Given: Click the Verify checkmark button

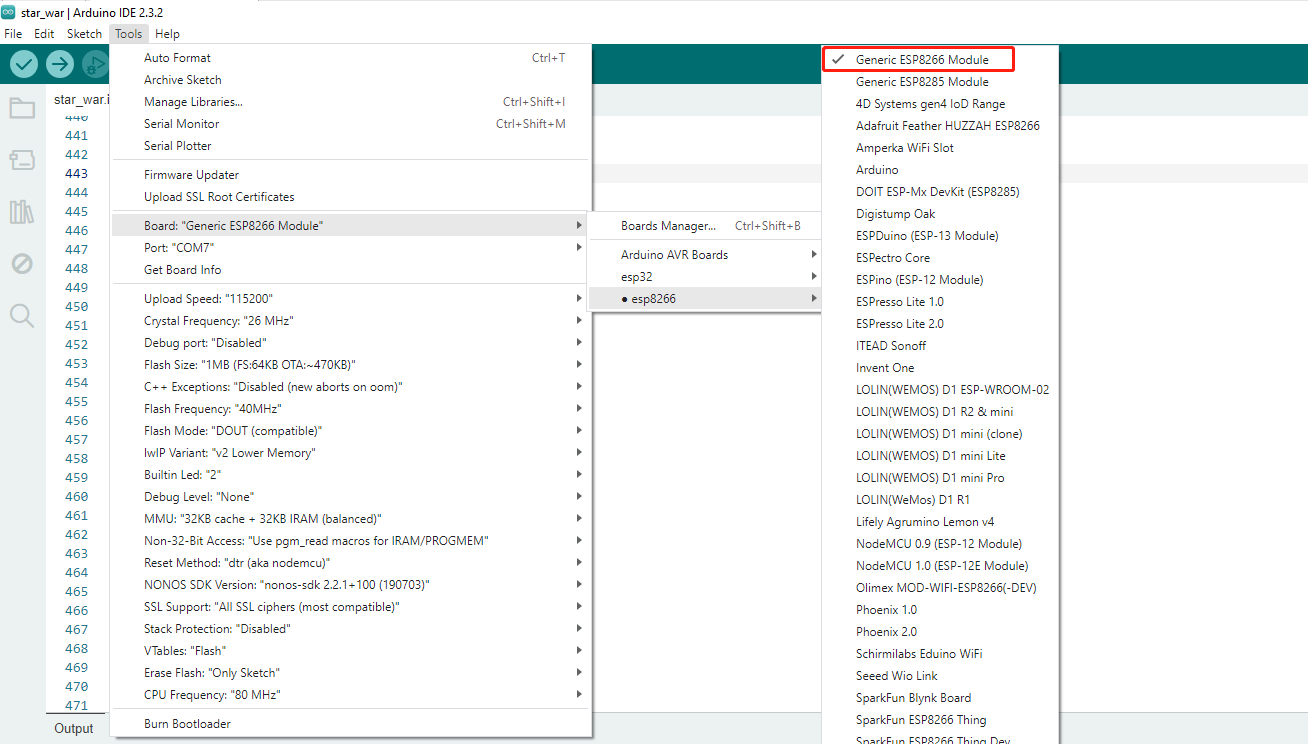Looking at the screenshot, I should [24, 64].
